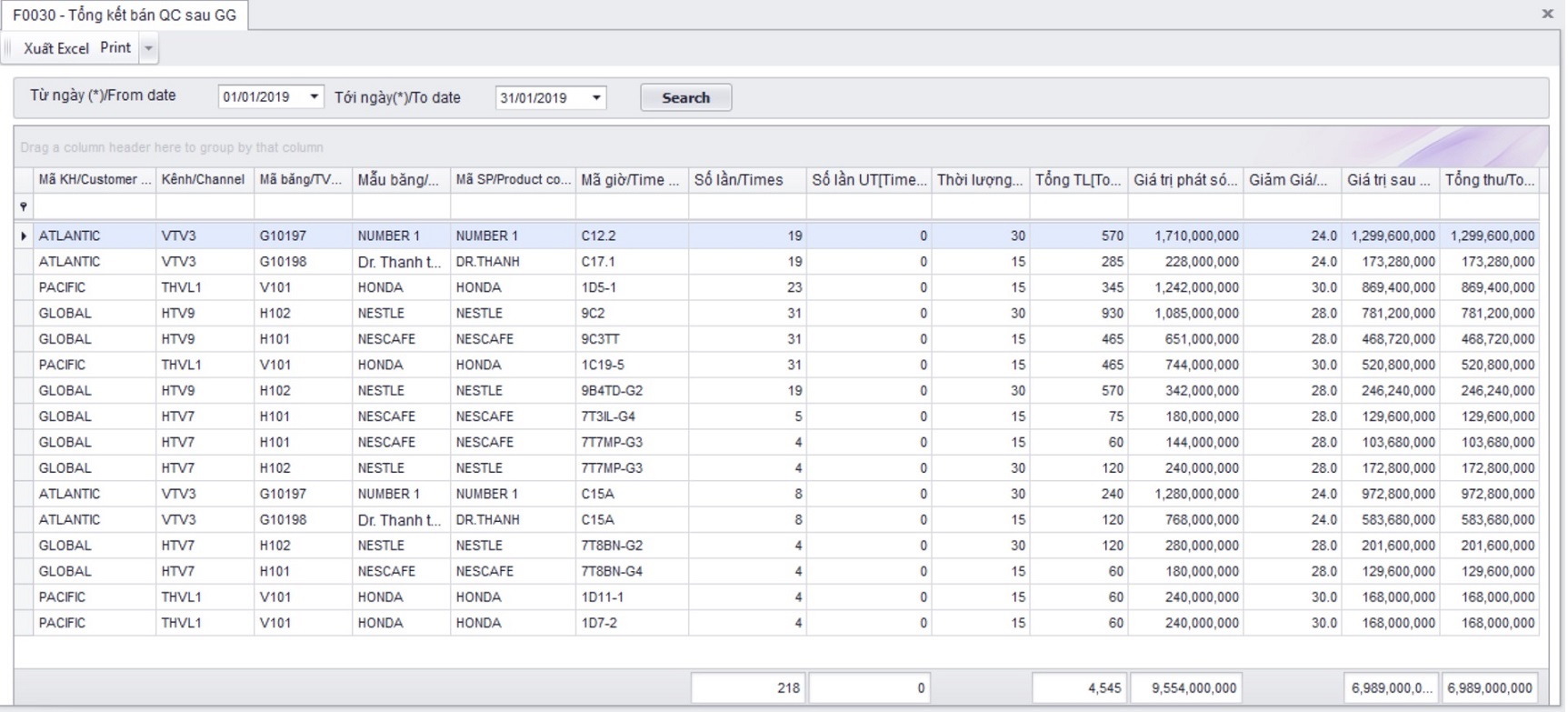Screen dimensions: 1568x712
Task: Select the 1D7-2 time code cell
Action: pyautogui.click(x=632, y=623)
